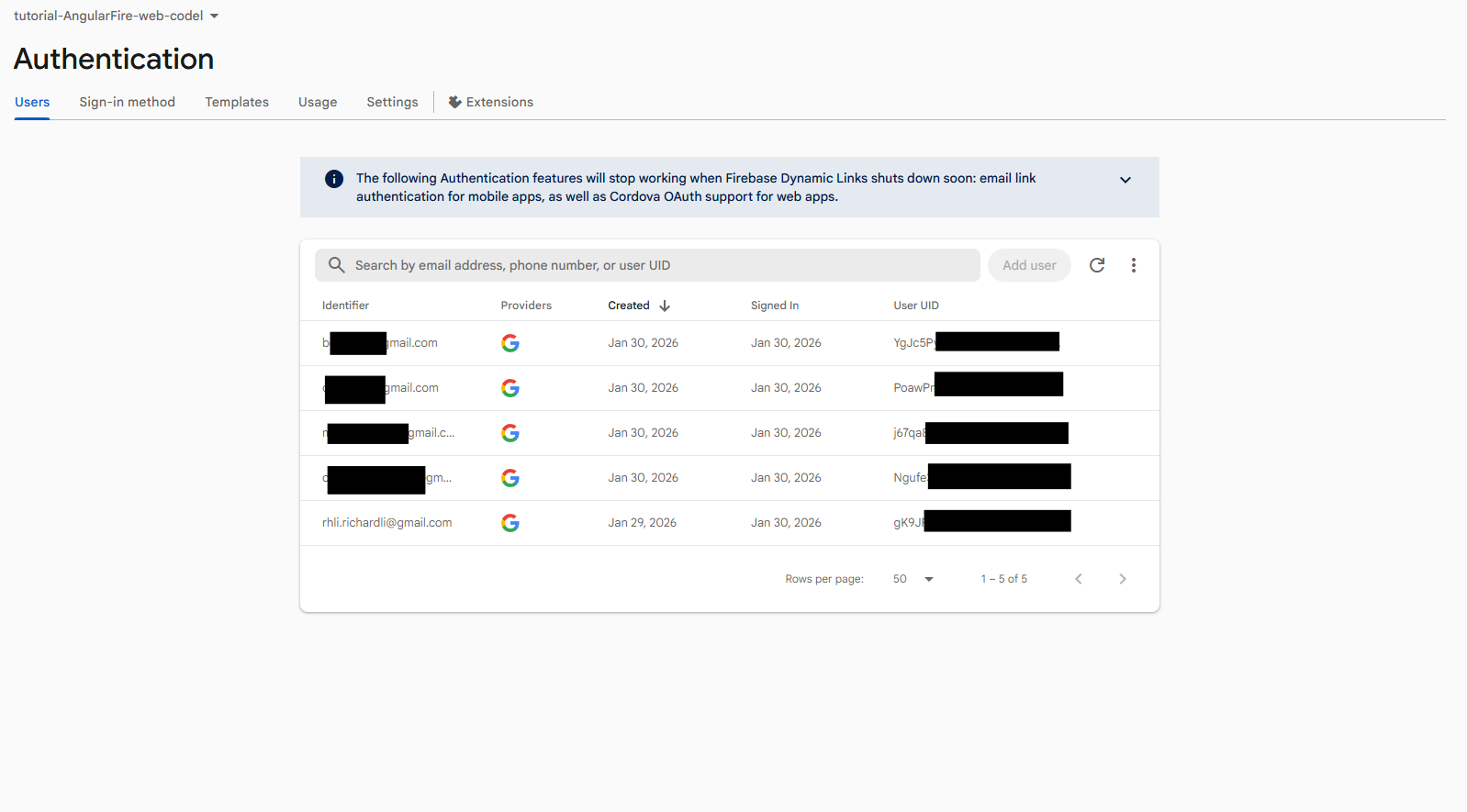Click the Providers column header

[x=526, y=306]
